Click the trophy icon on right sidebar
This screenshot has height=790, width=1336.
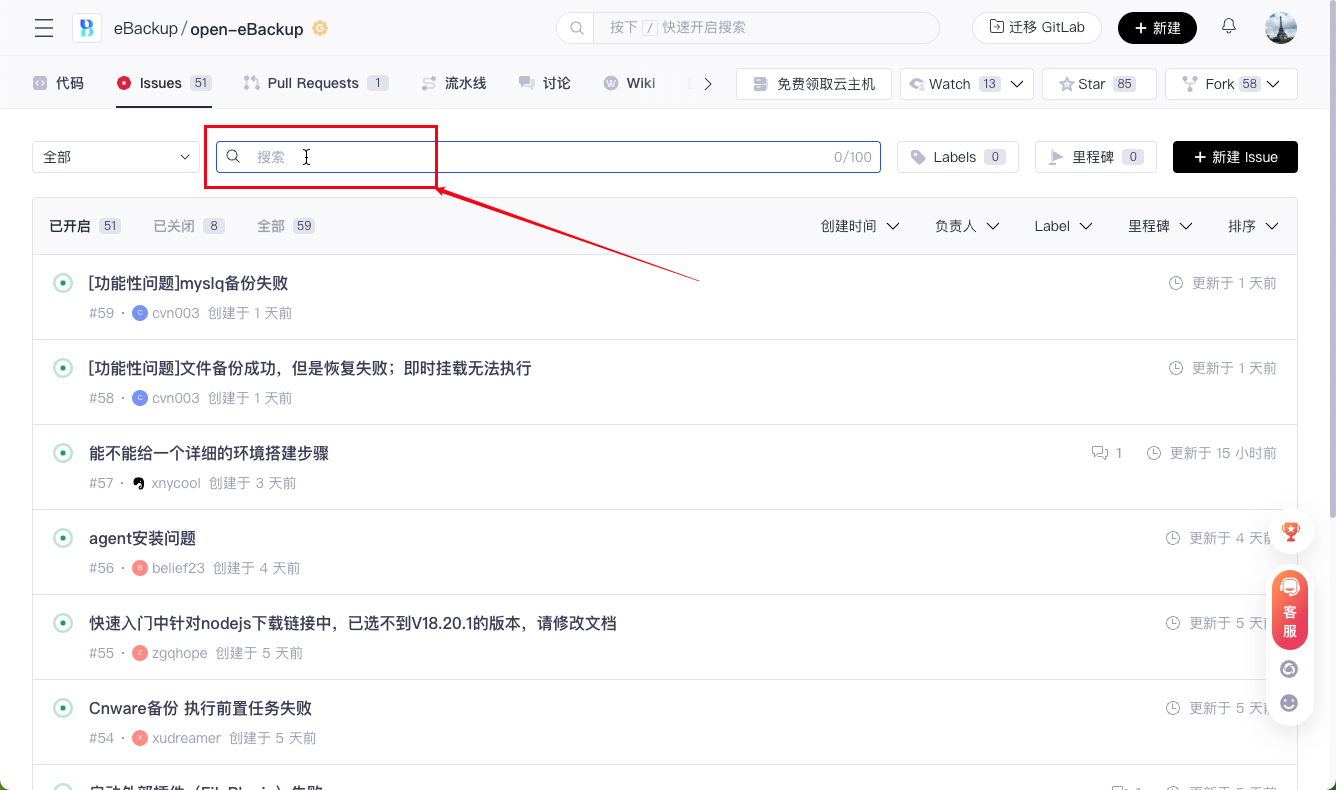coord(1290,532)
